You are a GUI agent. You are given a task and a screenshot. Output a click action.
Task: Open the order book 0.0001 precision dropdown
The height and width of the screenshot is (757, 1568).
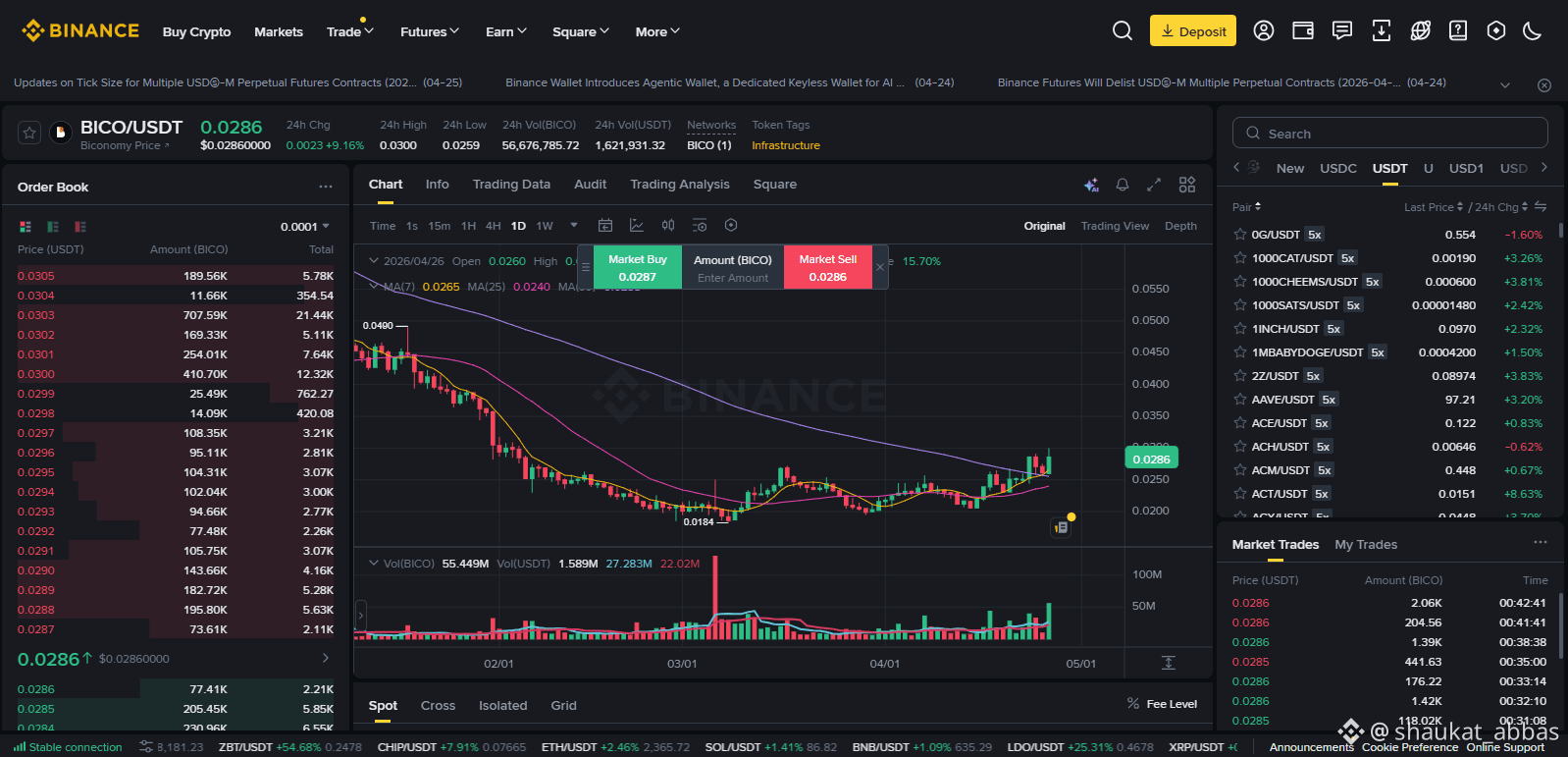pos(305,227)
